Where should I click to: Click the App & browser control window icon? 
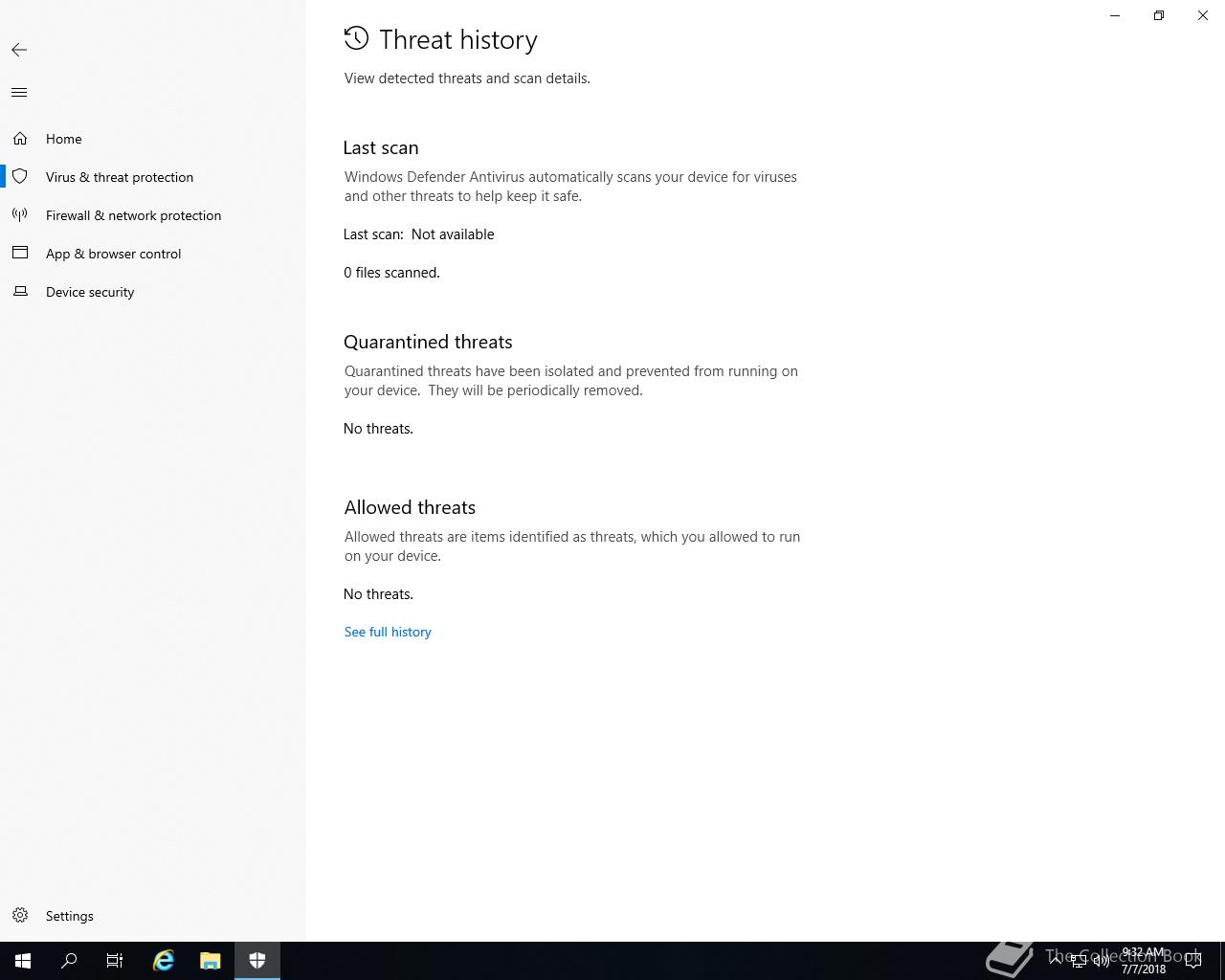pos(20,254)
